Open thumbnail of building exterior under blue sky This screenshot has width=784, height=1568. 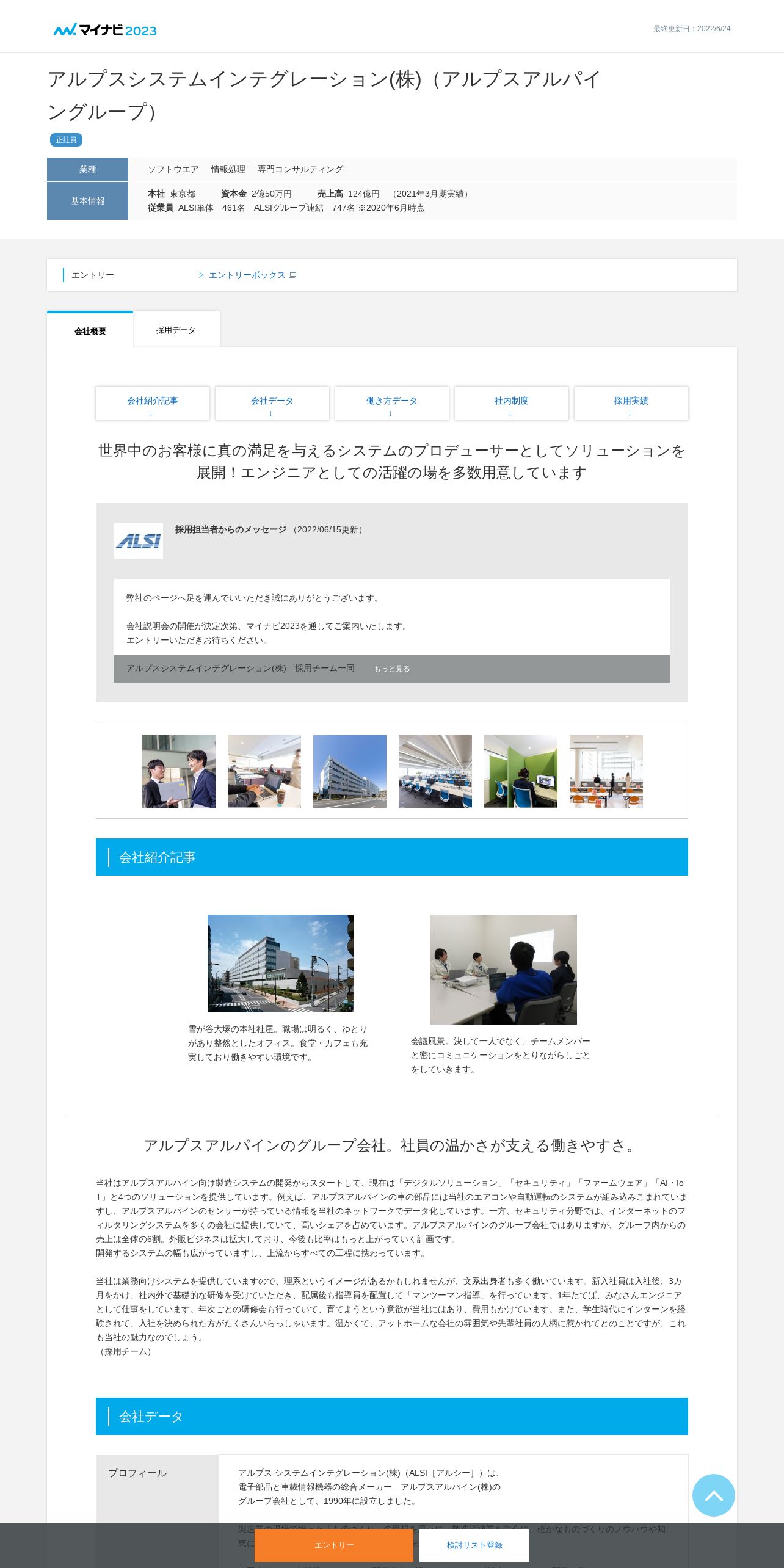tap(350, 771)
